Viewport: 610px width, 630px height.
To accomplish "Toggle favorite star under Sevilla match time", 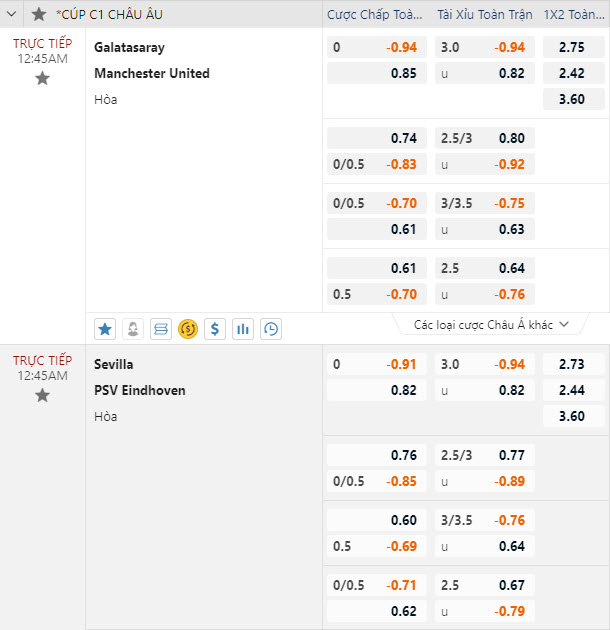I will pyautogui.click(x=42, y=395).
